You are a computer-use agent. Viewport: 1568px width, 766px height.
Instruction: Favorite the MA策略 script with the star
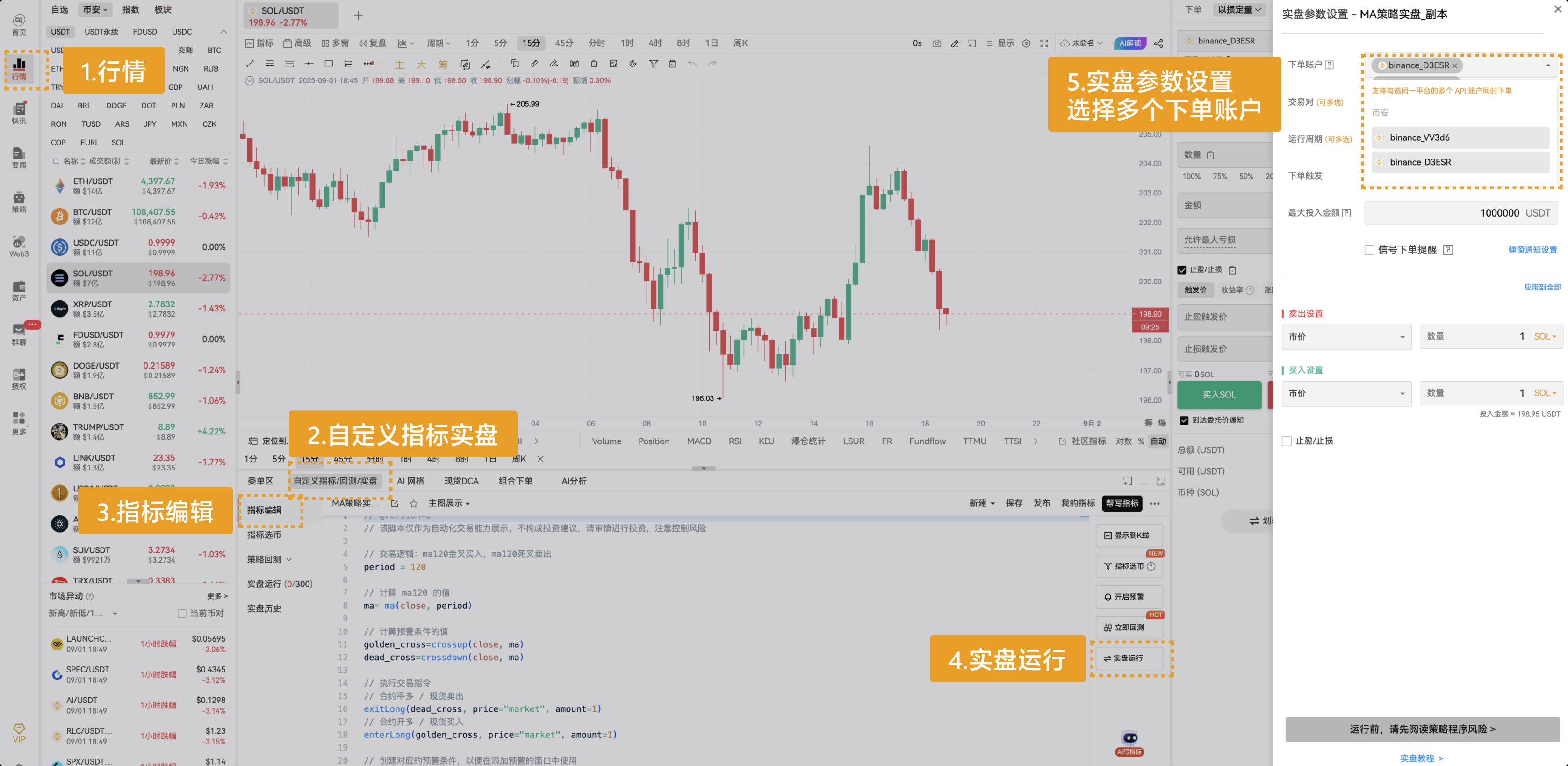click(414, 504)
